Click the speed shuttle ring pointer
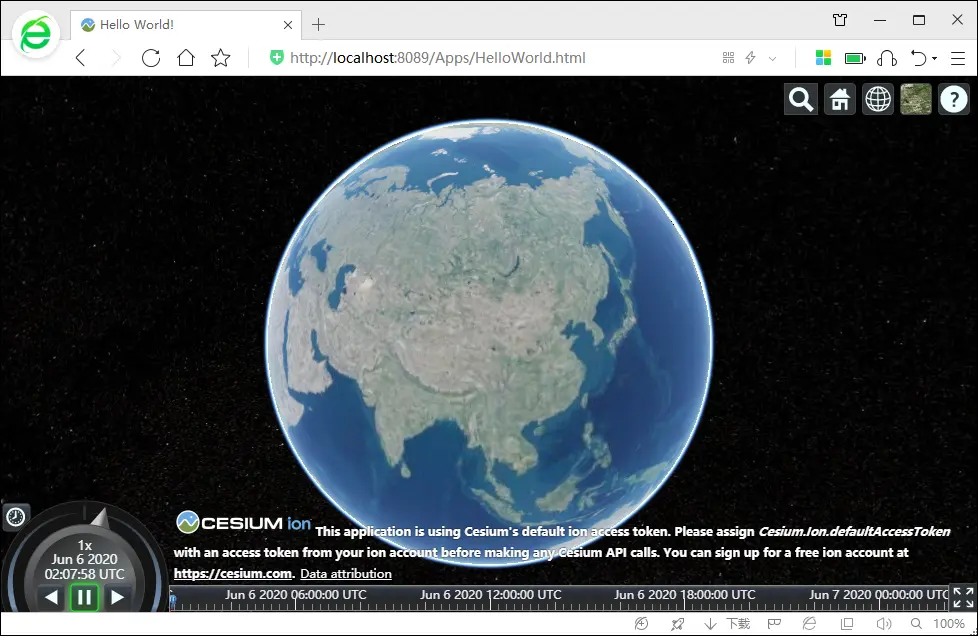 coord(97,516)
